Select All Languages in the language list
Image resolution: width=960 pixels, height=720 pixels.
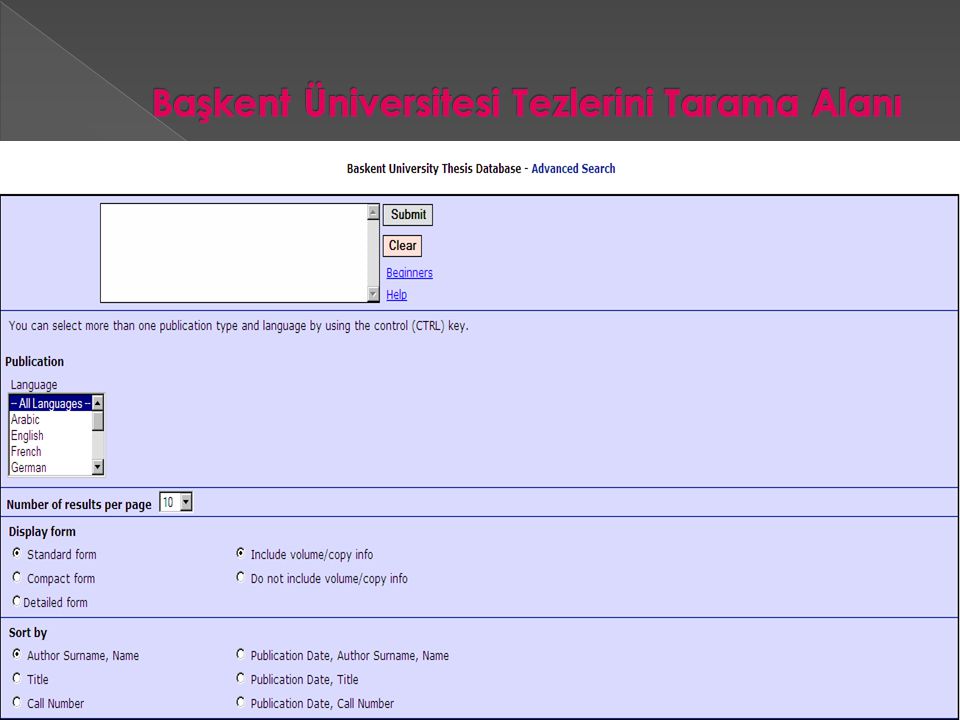pyautogui.click(x=50, y=403)
